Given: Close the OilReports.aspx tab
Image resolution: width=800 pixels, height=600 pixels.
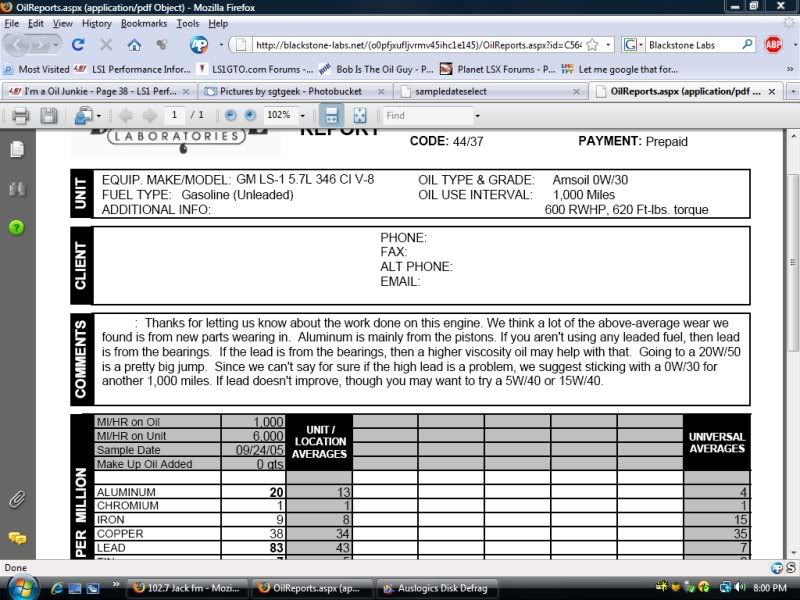Looking at the screenshot, I should tap(772, 91).
